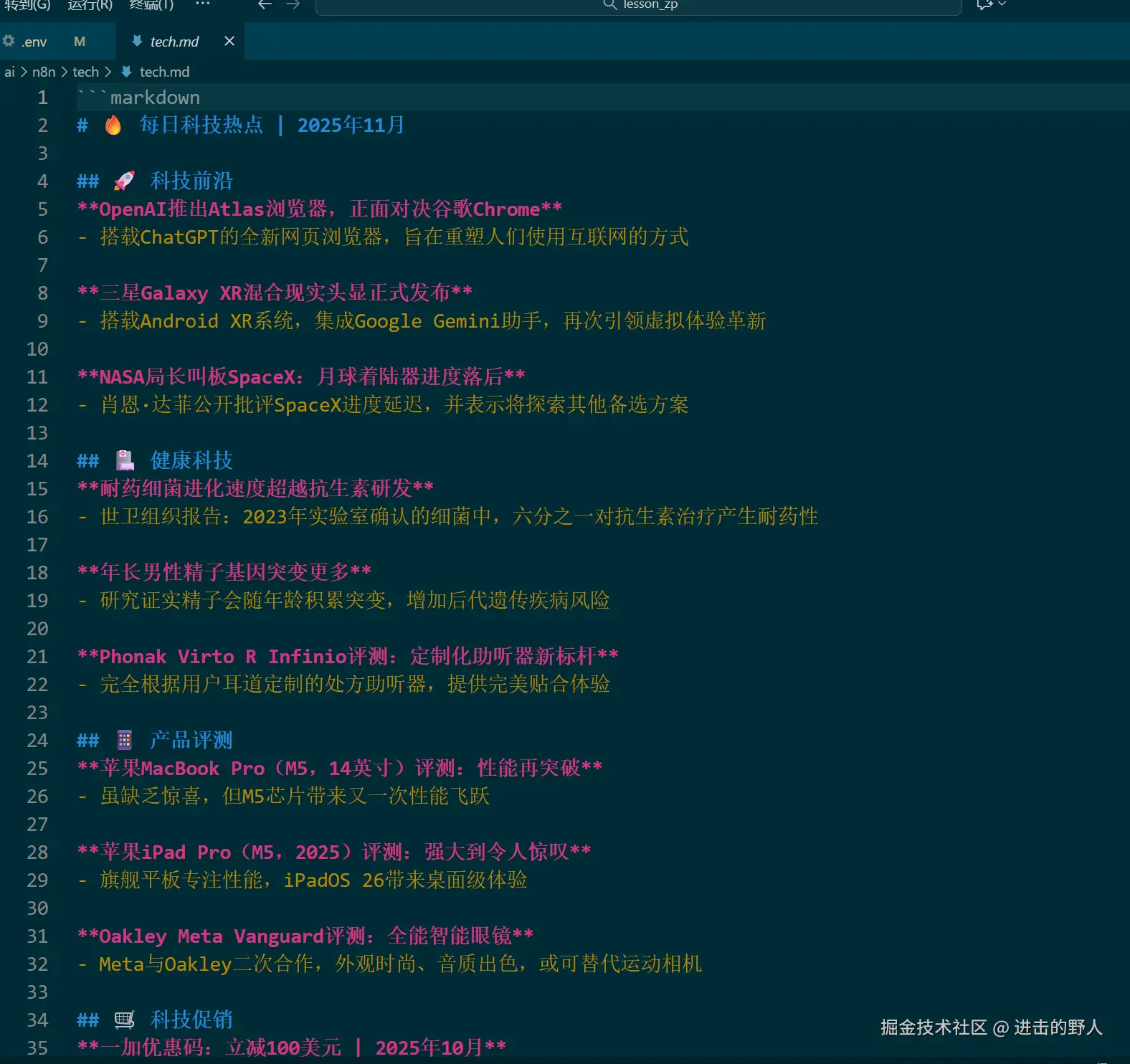Click line 旗舰平板专注性能 iPadOS 26

click(x=303, y=880)
